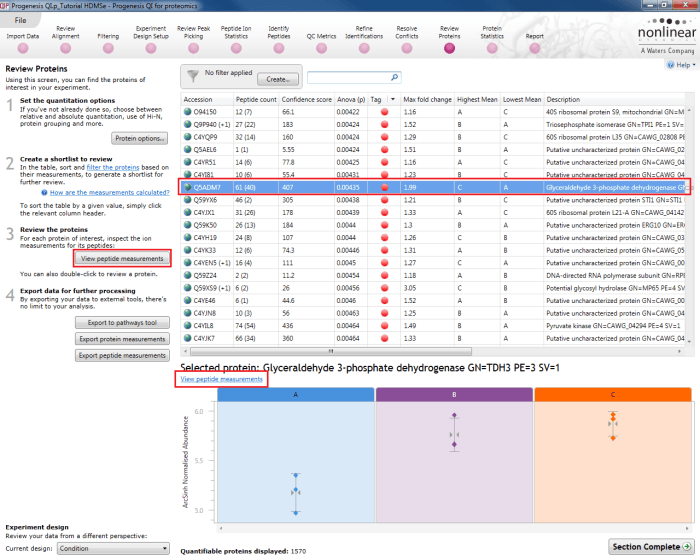Select the C4YH19 accession row

pyautogui.click(x=433, y=238)
